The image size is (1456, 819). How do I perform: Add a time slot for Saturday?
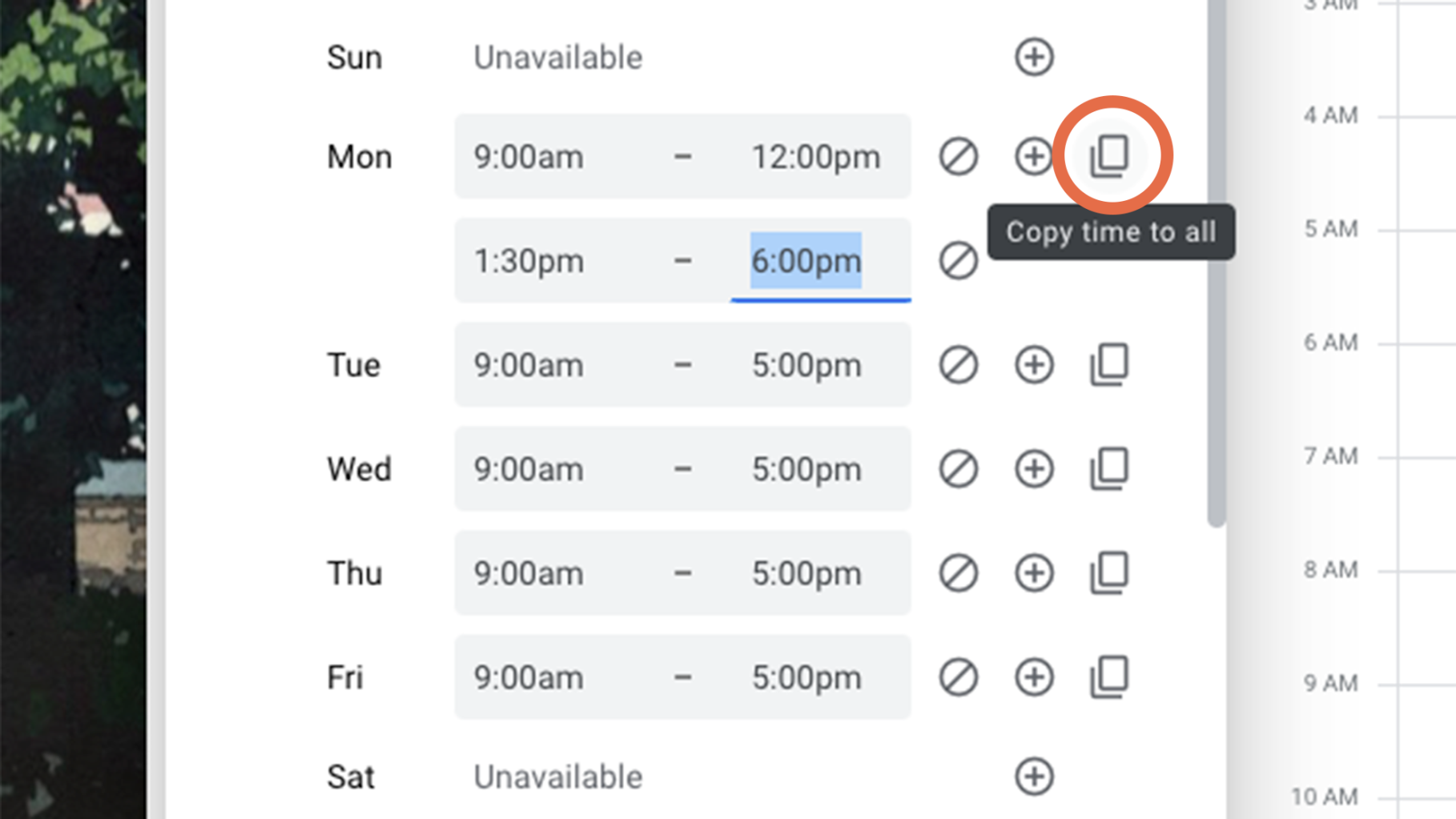point(1033,775)
